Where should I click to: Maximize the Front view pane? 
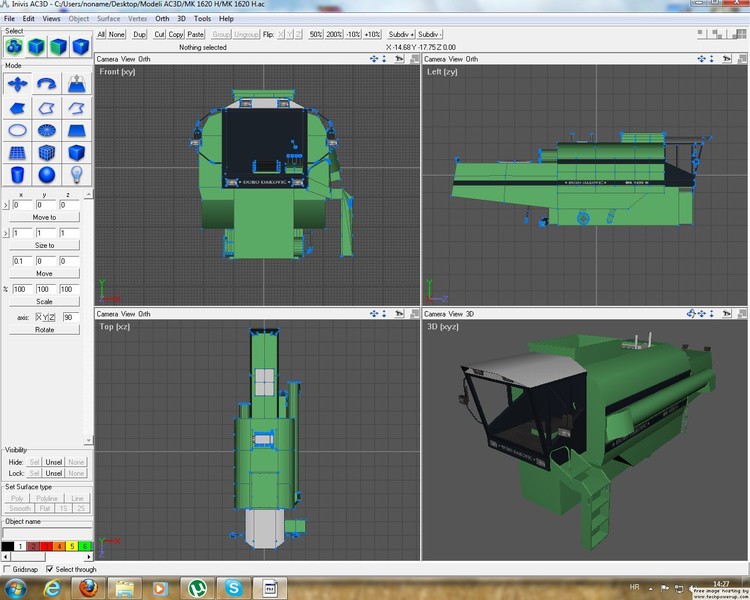(x=415, y=59)
